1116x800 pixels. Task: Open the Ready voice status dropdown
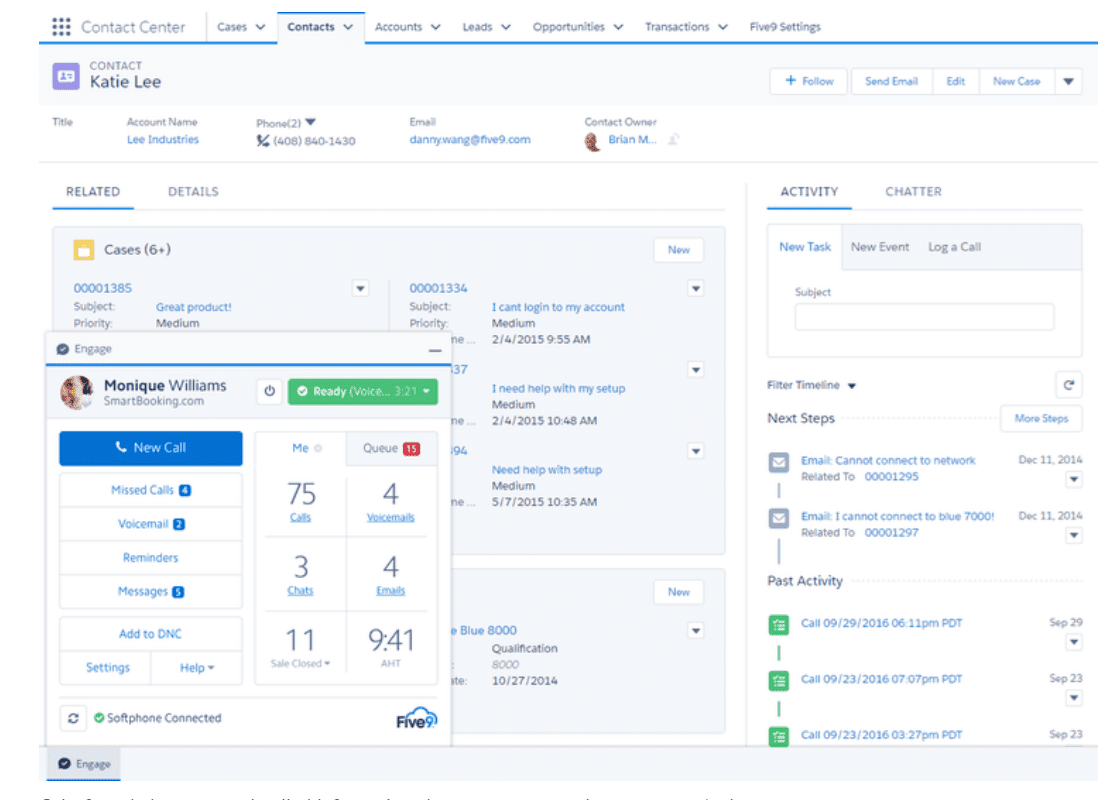424,391
